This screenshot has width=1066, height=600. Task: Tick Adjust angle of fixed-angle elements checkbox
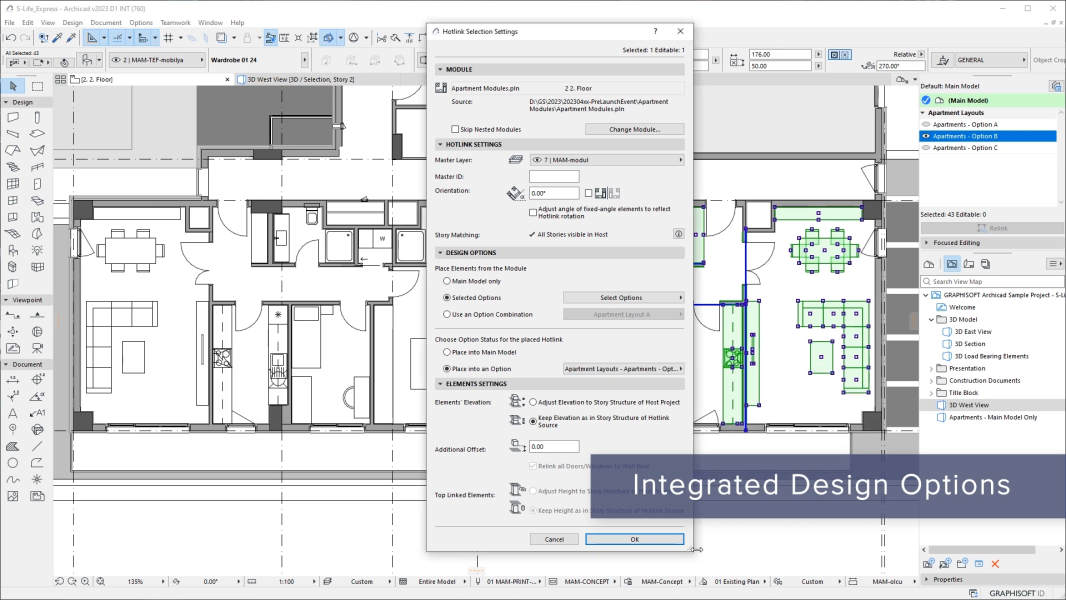pyautogui.click(x=533, y=213)
